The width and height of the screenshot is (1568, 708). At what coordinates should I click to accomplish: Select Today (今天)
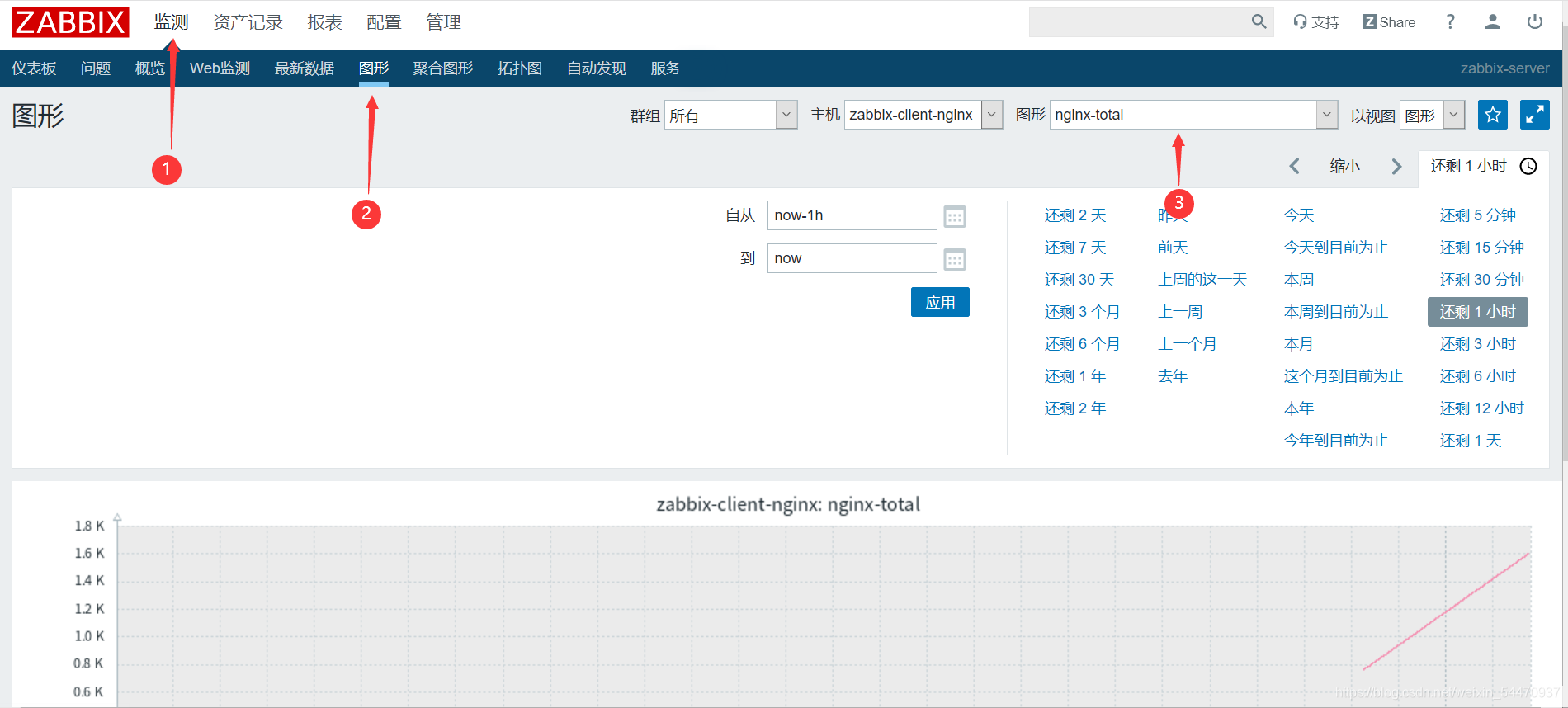coord(1299,215)
